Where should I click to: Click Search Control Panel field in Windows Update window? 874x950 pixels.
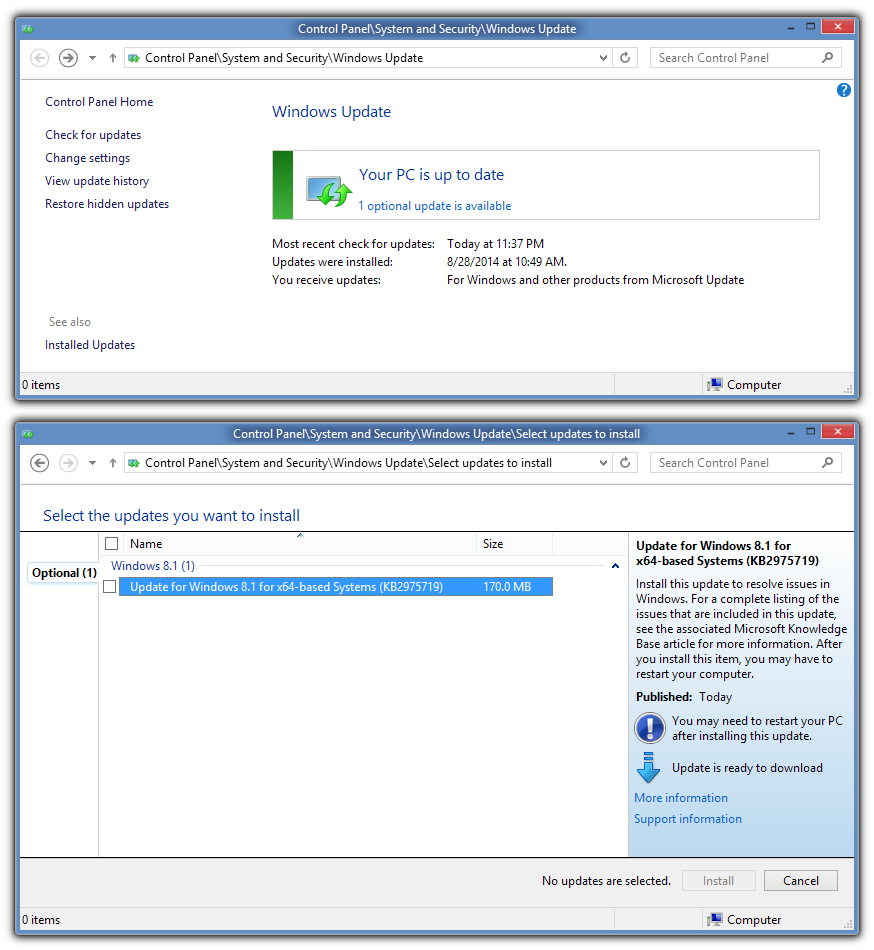coord(745,58)
